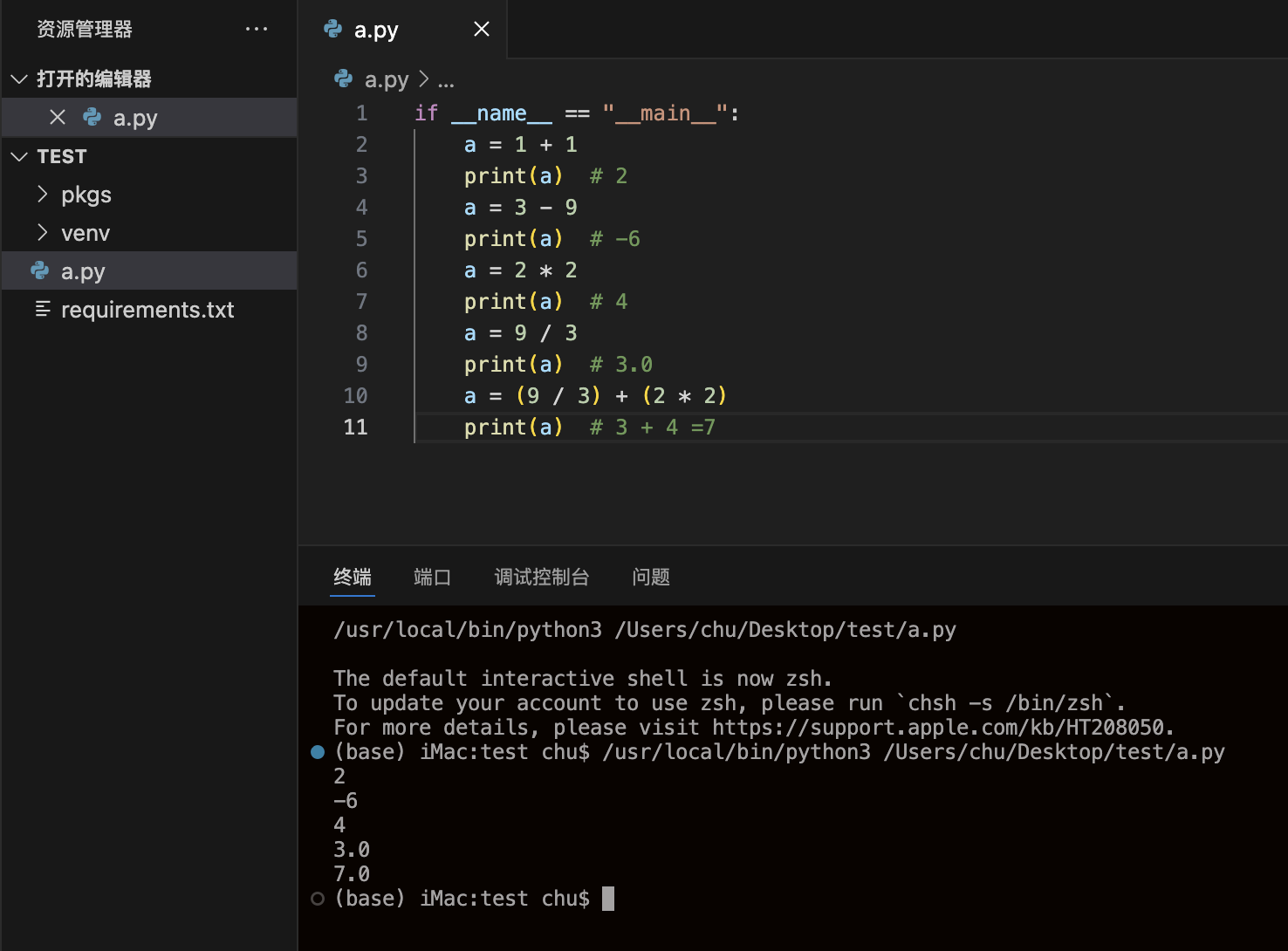Expand the pkgs folder

pos(42,194)
